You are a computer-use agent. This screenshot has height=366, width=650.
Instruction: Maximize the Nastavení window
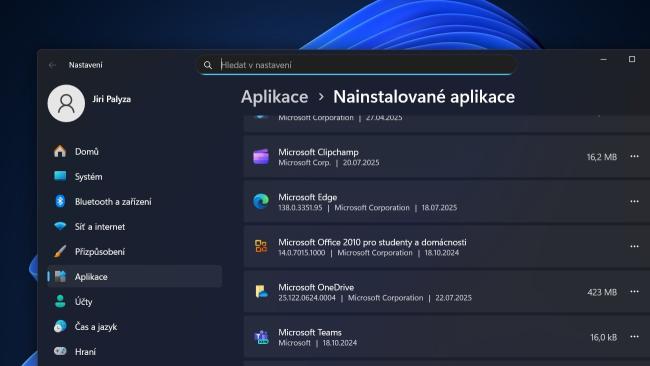632,59
